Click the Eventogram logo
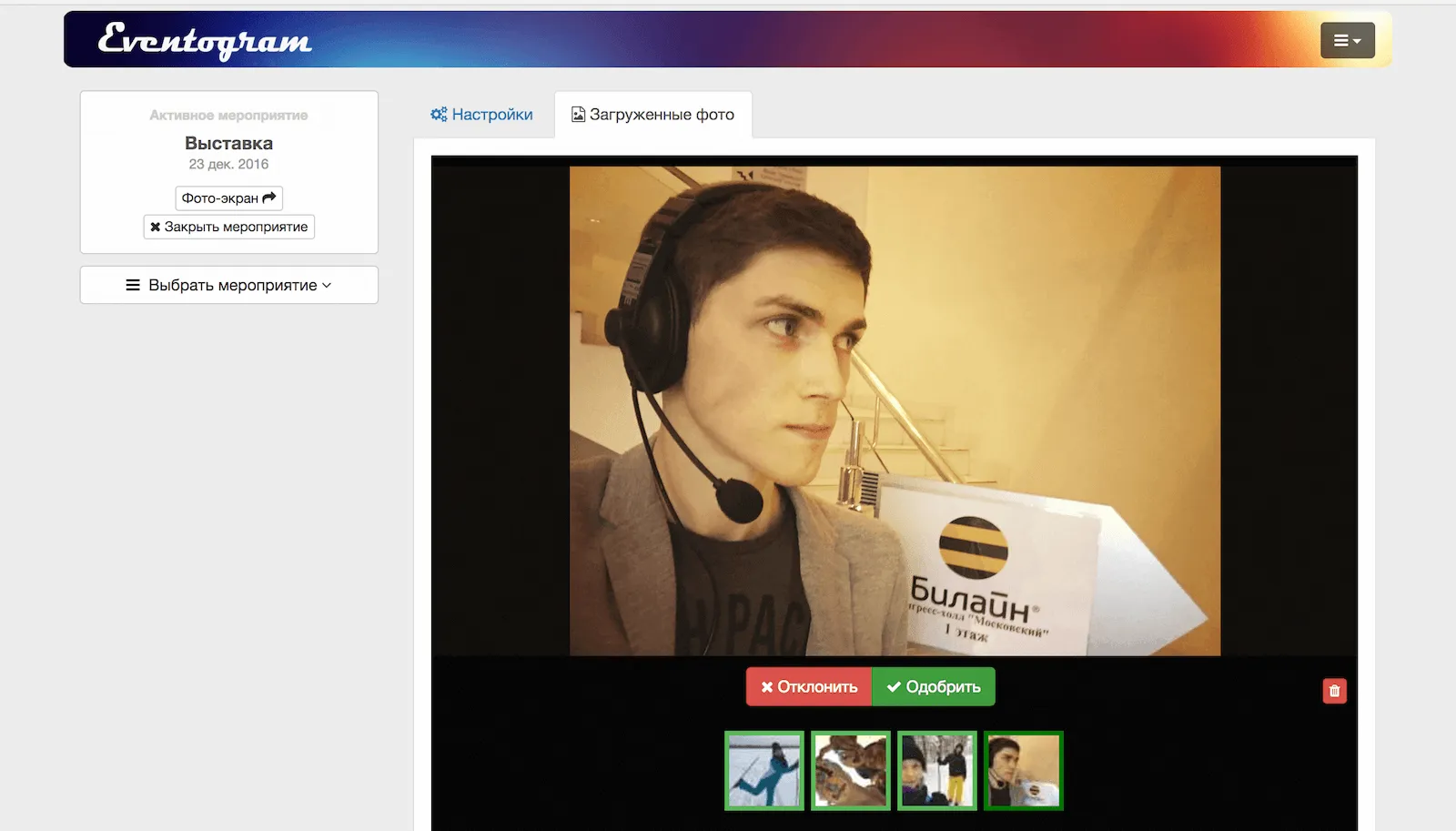Viewport: 1456px width, 831px height. [204, 39]
